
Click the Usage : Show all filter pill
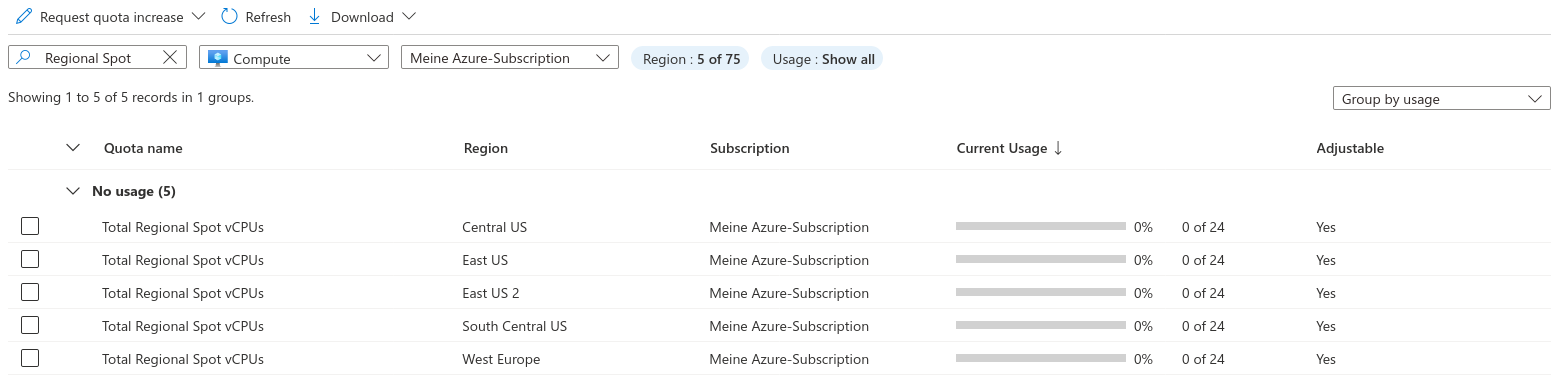(822, 59)
